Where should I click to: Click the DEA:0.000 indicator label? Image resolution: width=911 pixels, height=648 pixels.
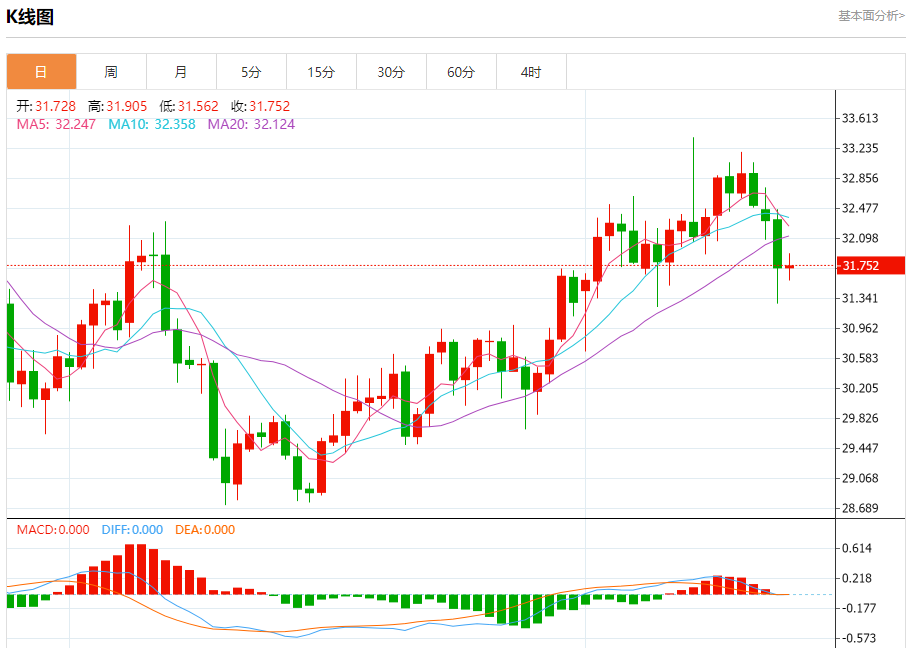point(205,530)
